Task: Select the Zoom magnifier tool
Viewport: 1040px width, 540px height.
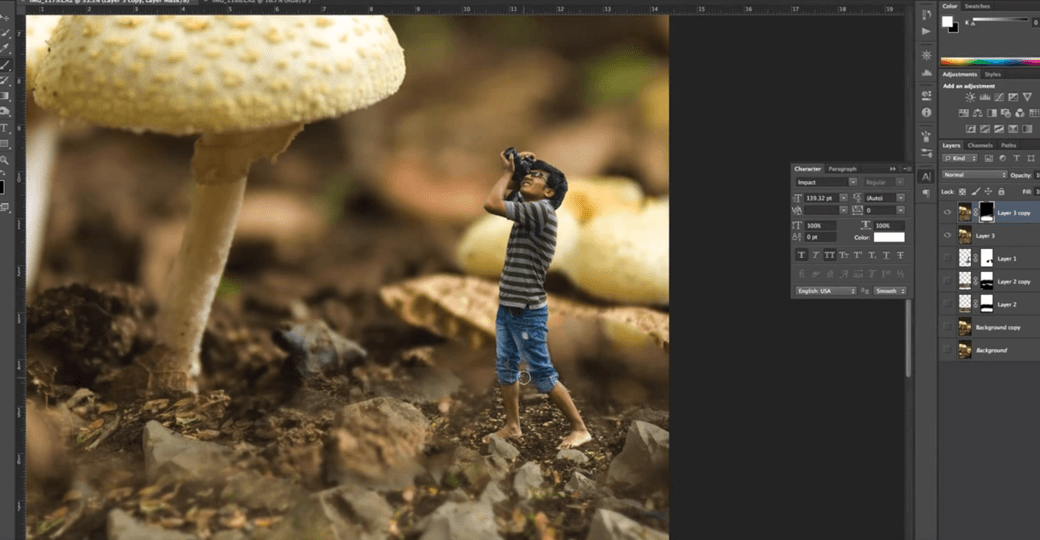Action: pos(5,160)
